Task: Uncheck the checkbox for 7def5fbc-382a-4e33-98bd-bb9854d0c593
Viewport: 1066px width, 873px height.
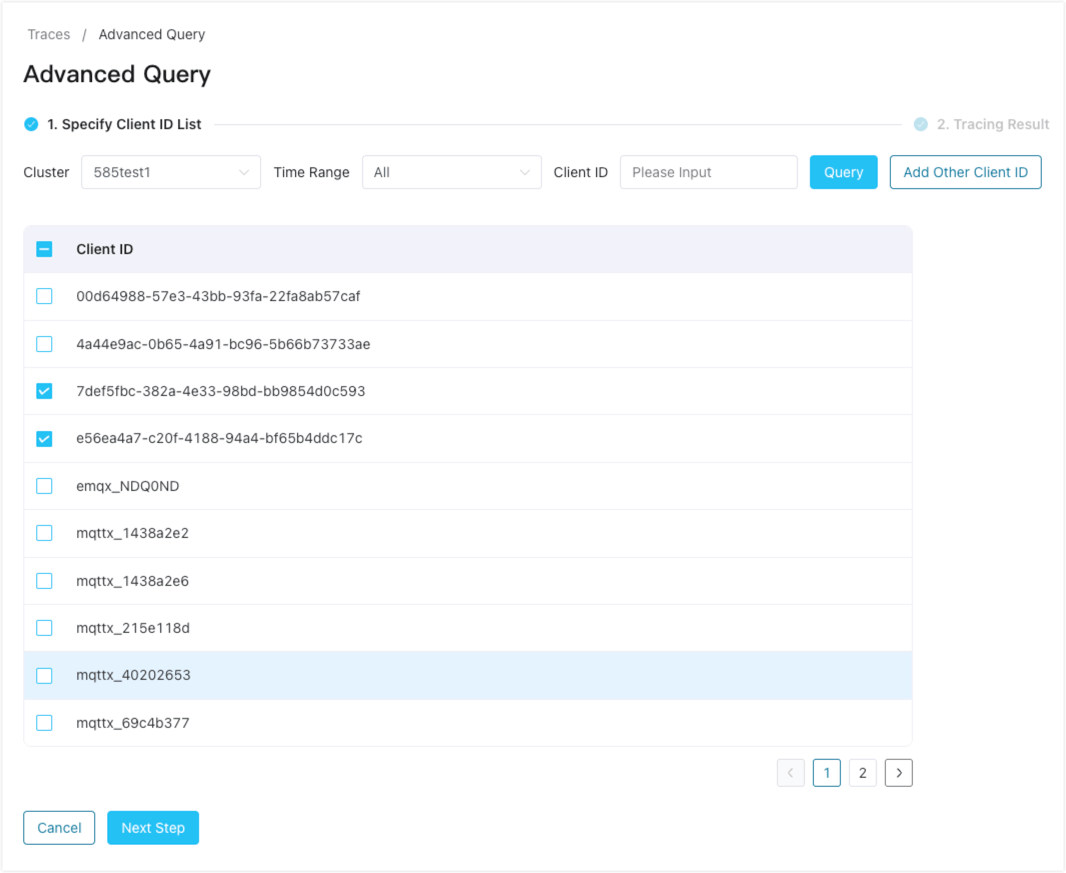Action: click(43, 391)
